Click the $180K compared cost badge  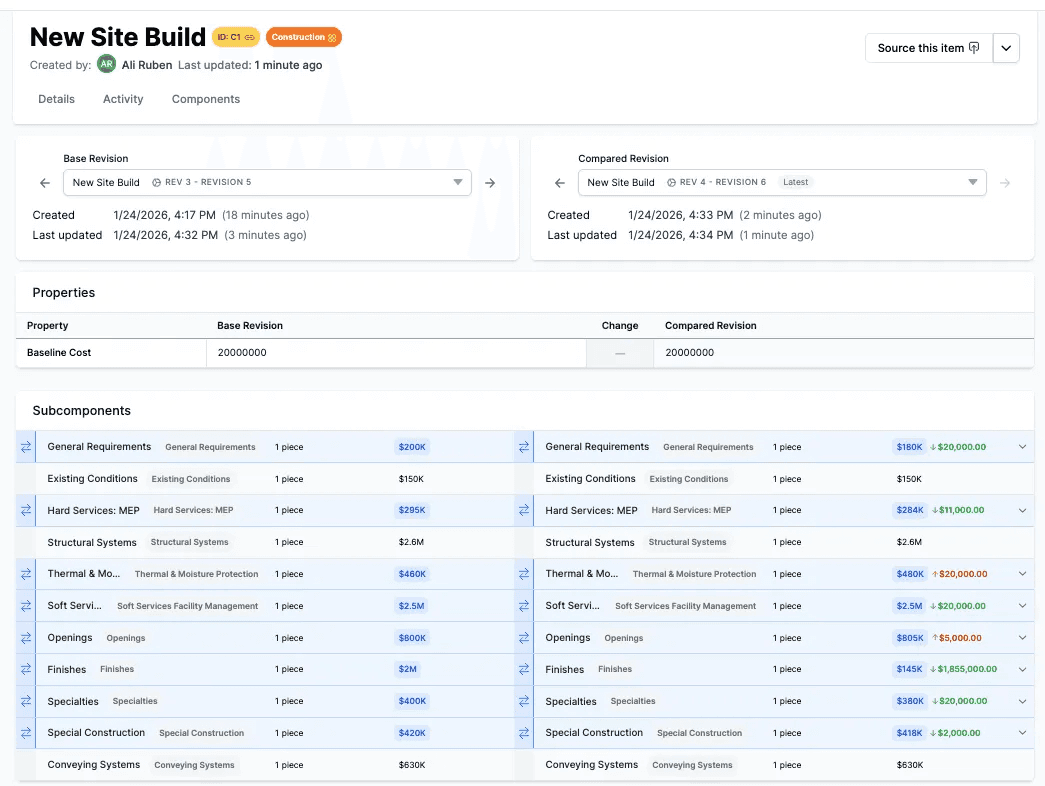click(909, 447)
